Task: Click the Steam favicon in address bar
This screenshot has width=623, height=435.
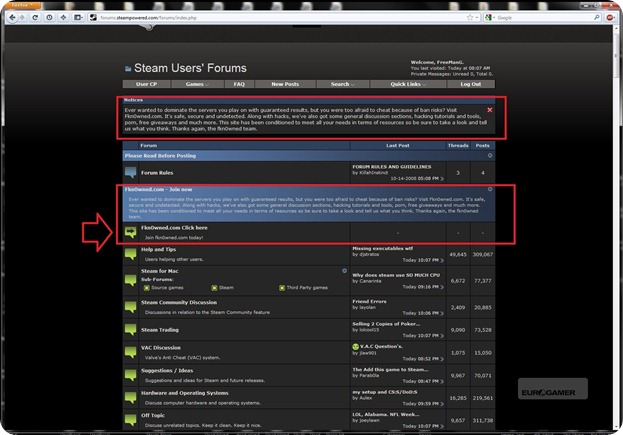Action: point(93,17)
